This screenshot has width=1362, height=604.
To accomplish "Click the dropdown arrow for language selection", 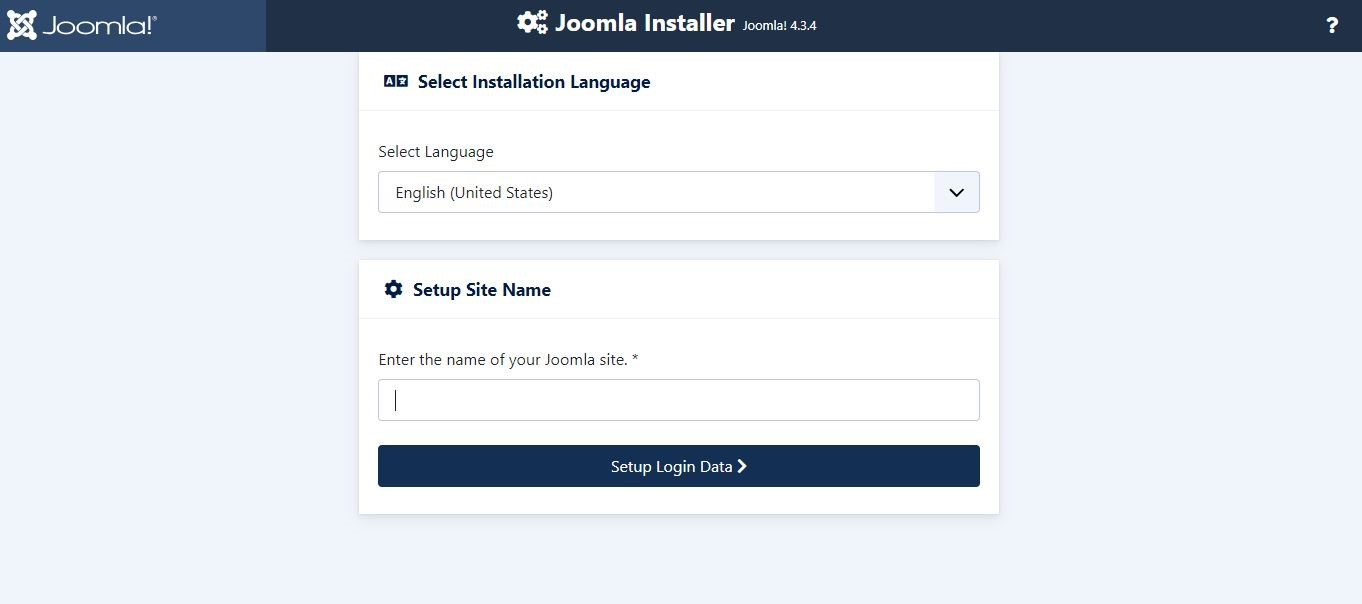I will pos(957,192).
